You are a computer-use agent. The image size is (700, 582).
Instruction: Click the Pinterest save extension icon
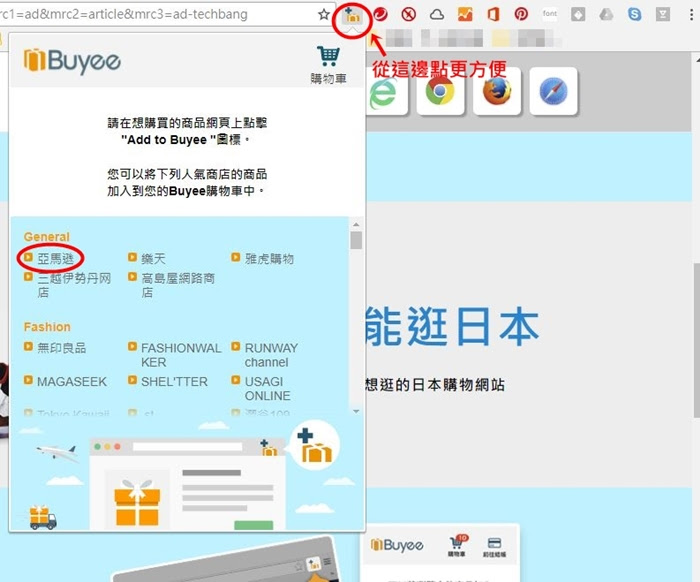[521, 14]
